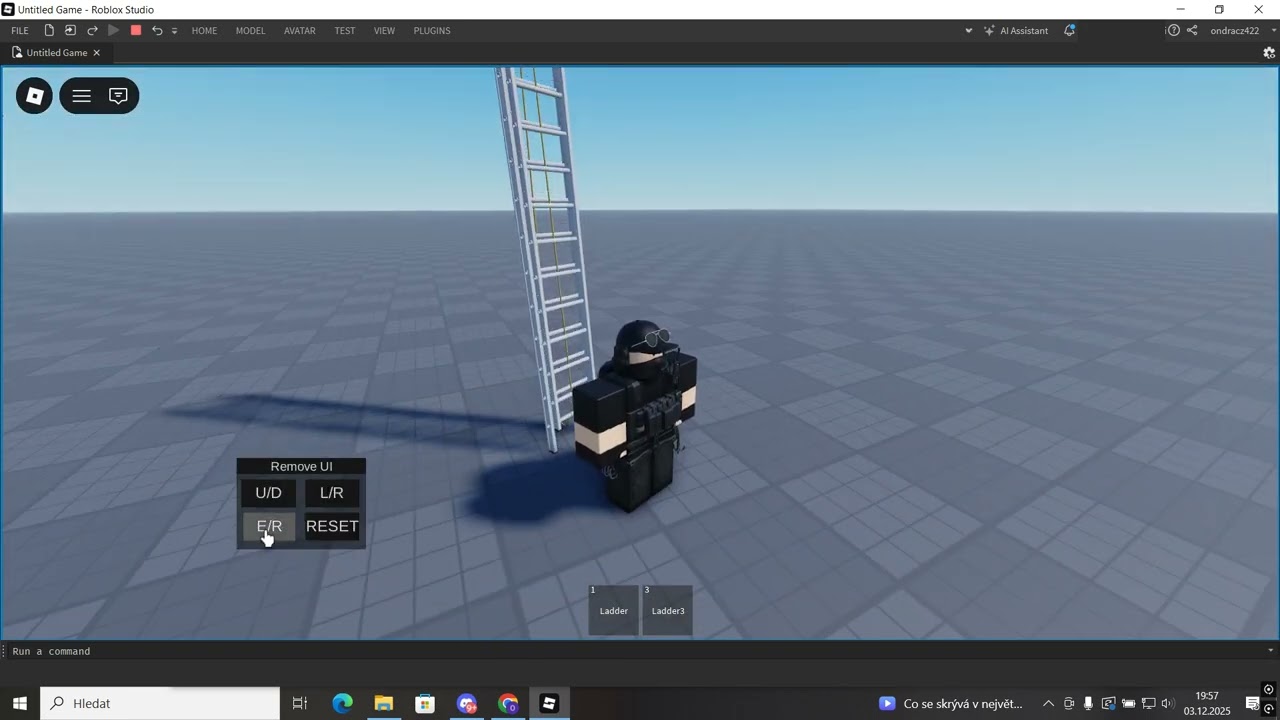Click the L/R ladder control button
1280x720 pixels.
tap(332, 493)
